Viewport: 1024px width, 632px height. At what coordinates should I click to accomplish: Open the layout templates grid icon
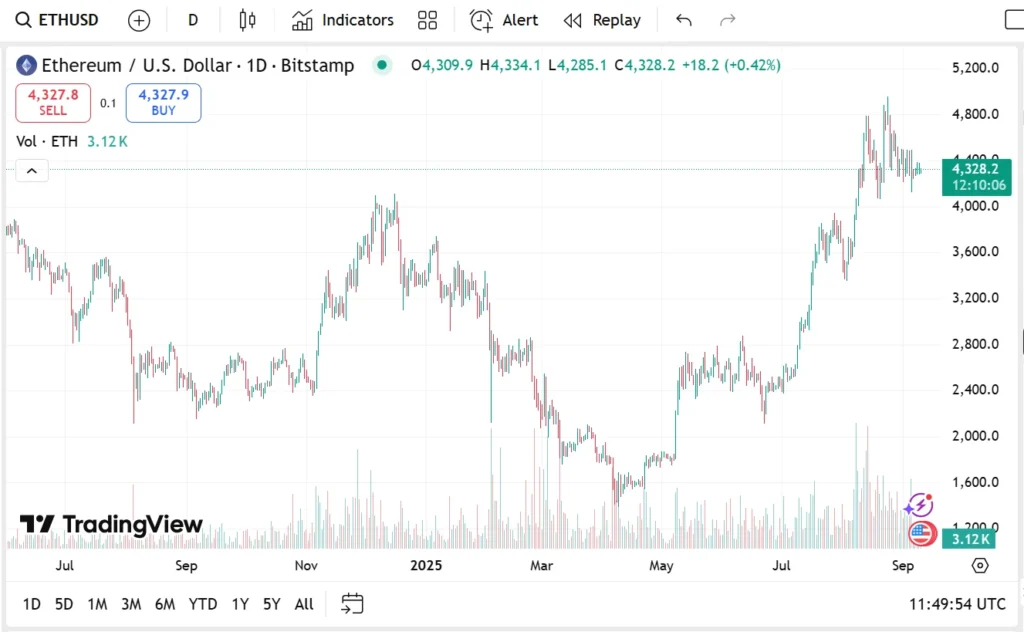(427, 20)
